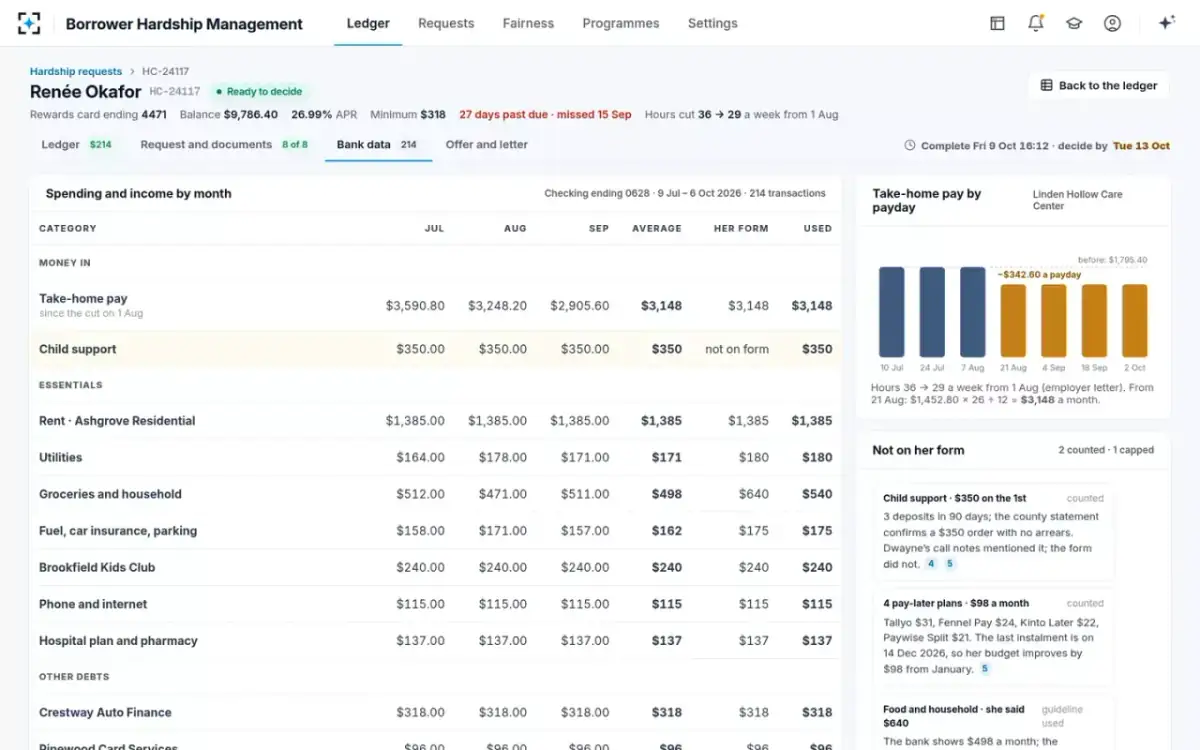Open reference 4 in the Child support card
This screenshot has width=1200, height=750.
click(x=931, y=564)
